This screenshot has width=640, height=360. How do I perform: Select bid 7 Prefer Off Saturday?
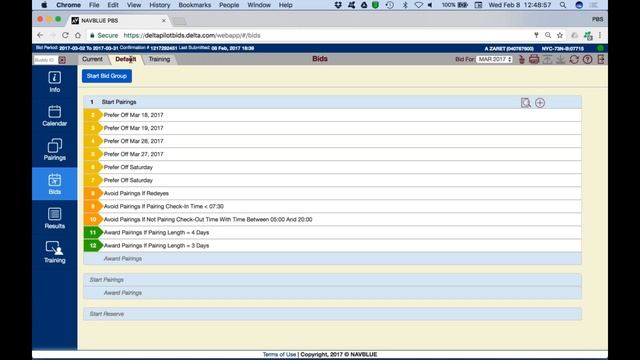(333, 180)
